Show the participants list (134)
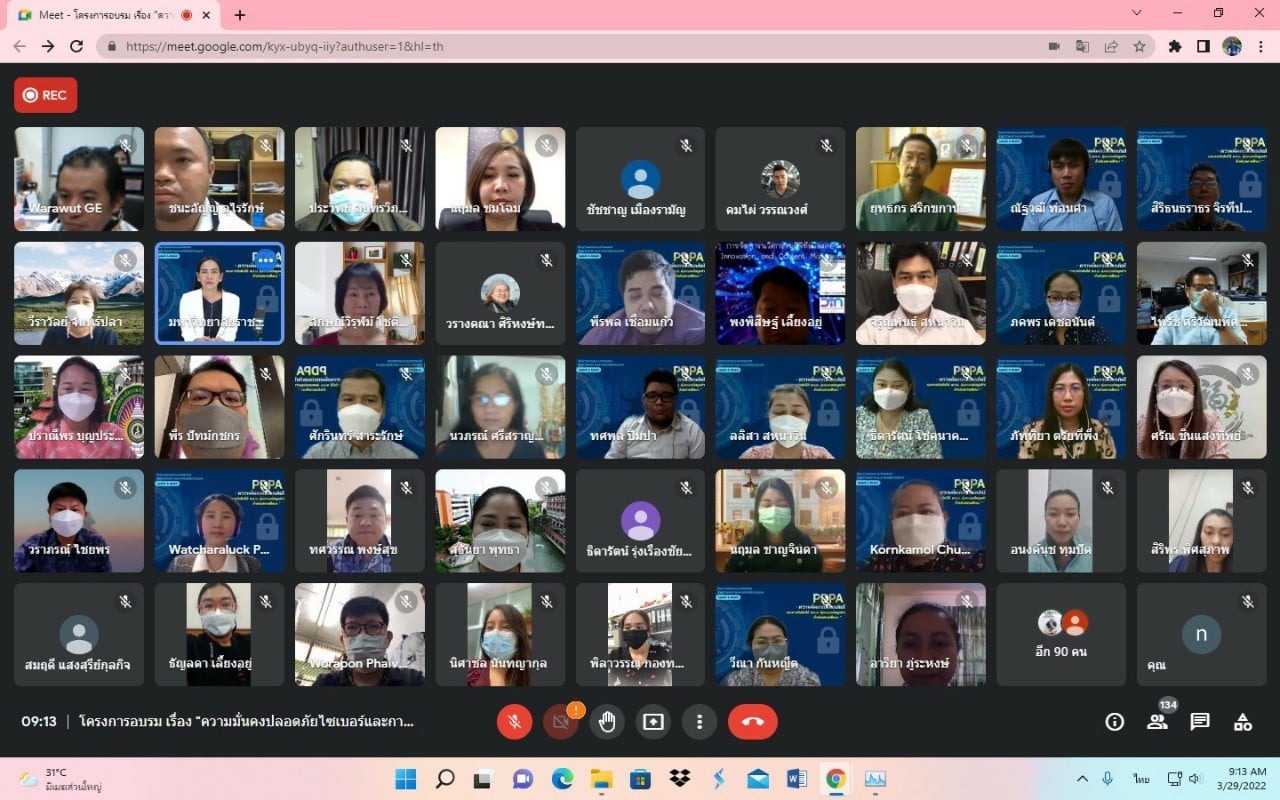The height and width of the screenshot is (800, 1280). click(1157, 722)
